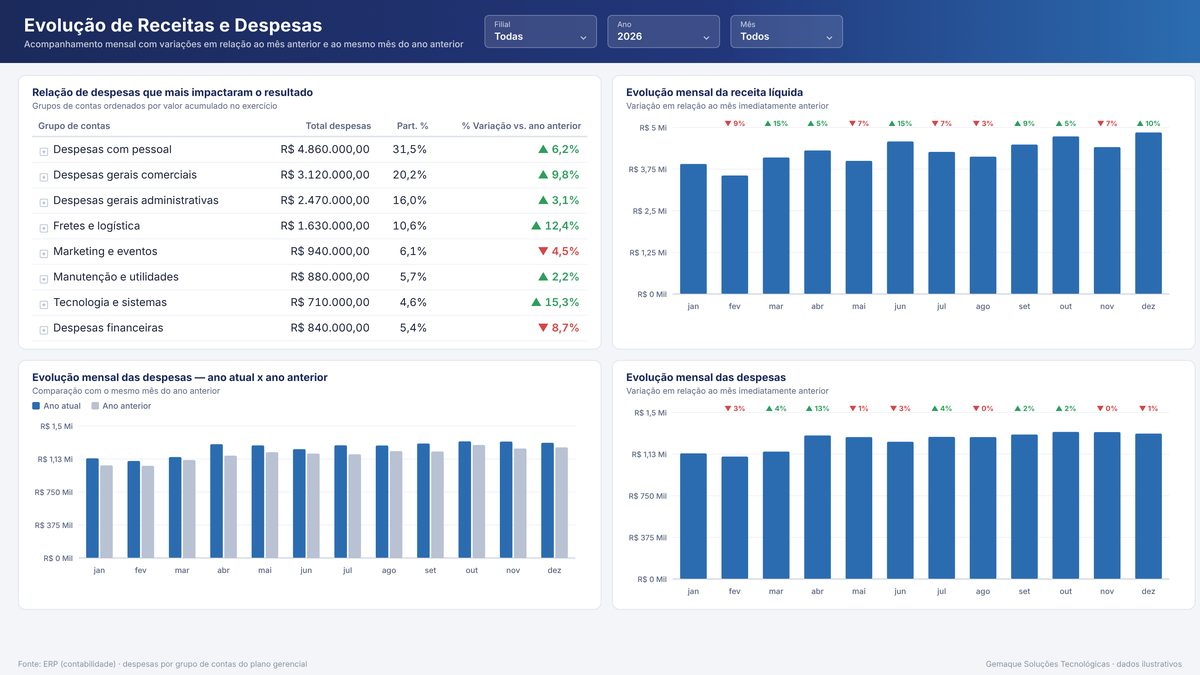Screen dimensions: 1200x675
Task: Expand the Despesas com pessoal row
Action: [43, 151]
